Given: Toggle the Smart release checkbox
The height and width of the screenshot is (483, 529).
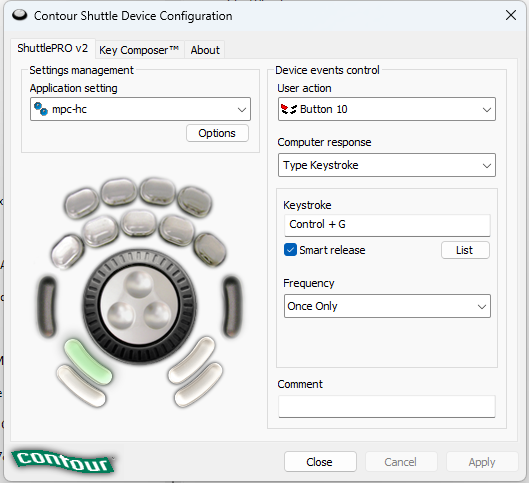Looking at the screenshot, I should (x=290, y=250).
